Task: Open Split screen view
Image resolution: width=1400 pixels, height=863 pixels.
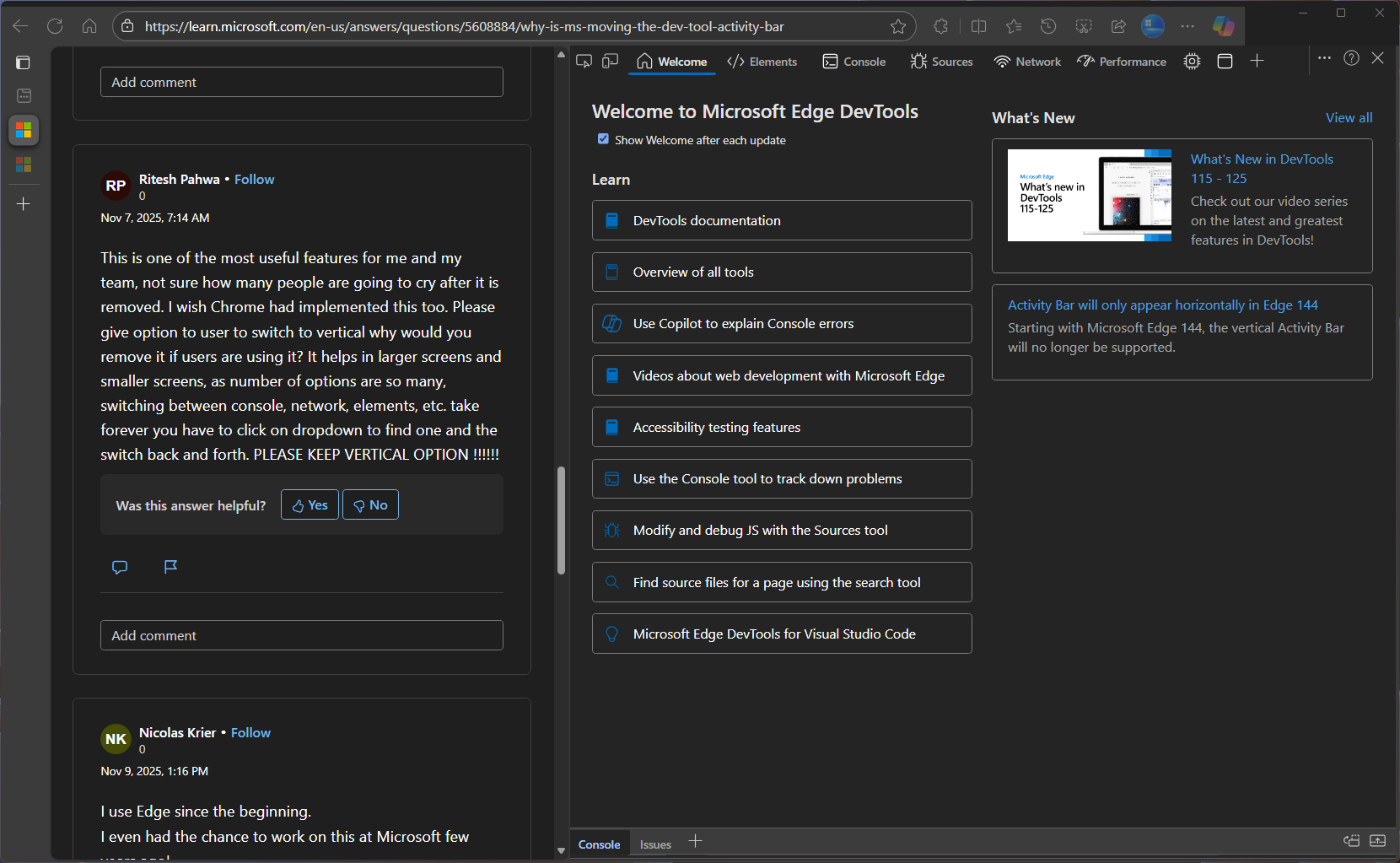Action: click(978, 26)
